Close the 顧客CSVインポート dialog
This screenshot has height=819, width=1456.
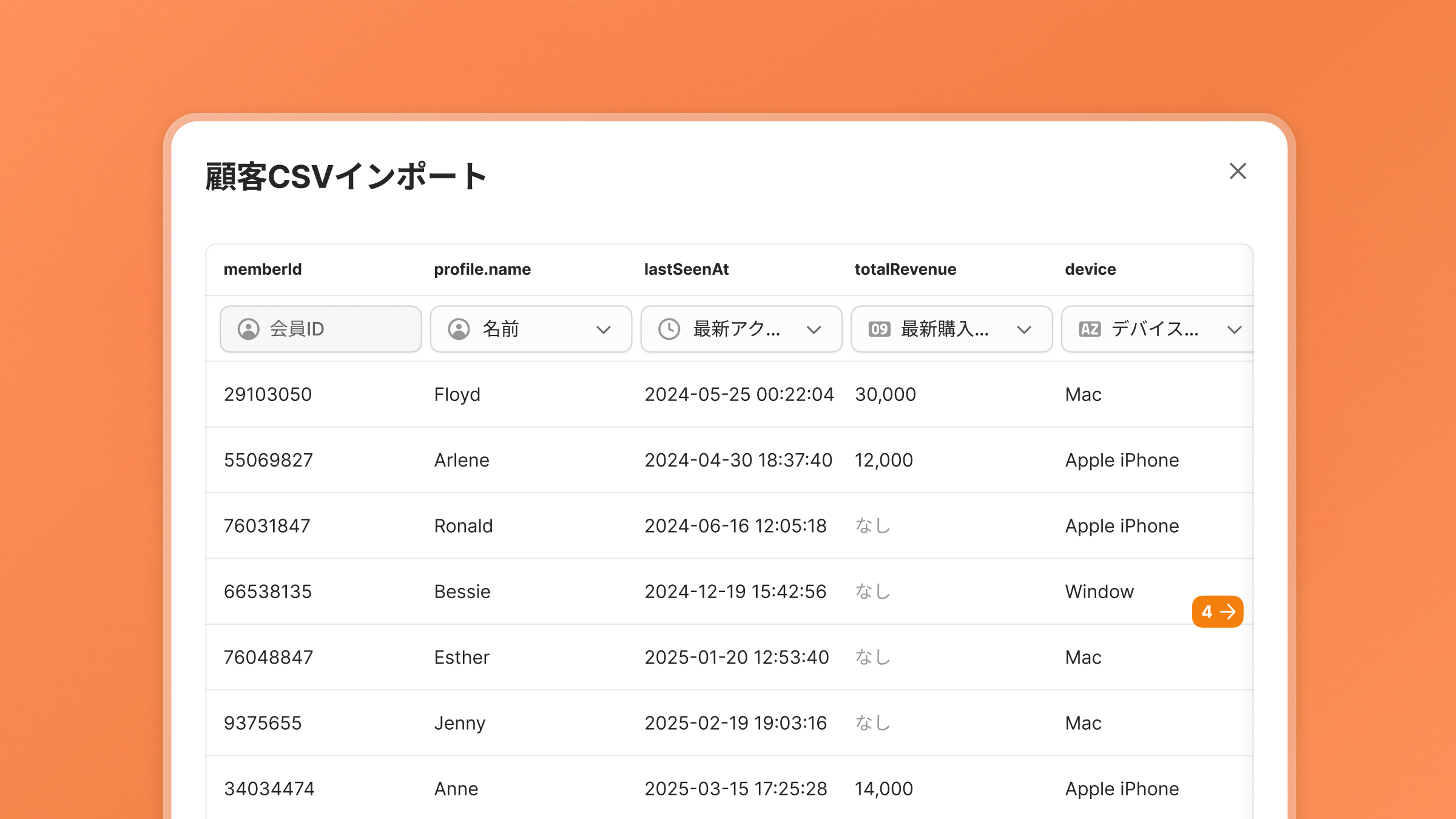click(x=1238, y=171)
